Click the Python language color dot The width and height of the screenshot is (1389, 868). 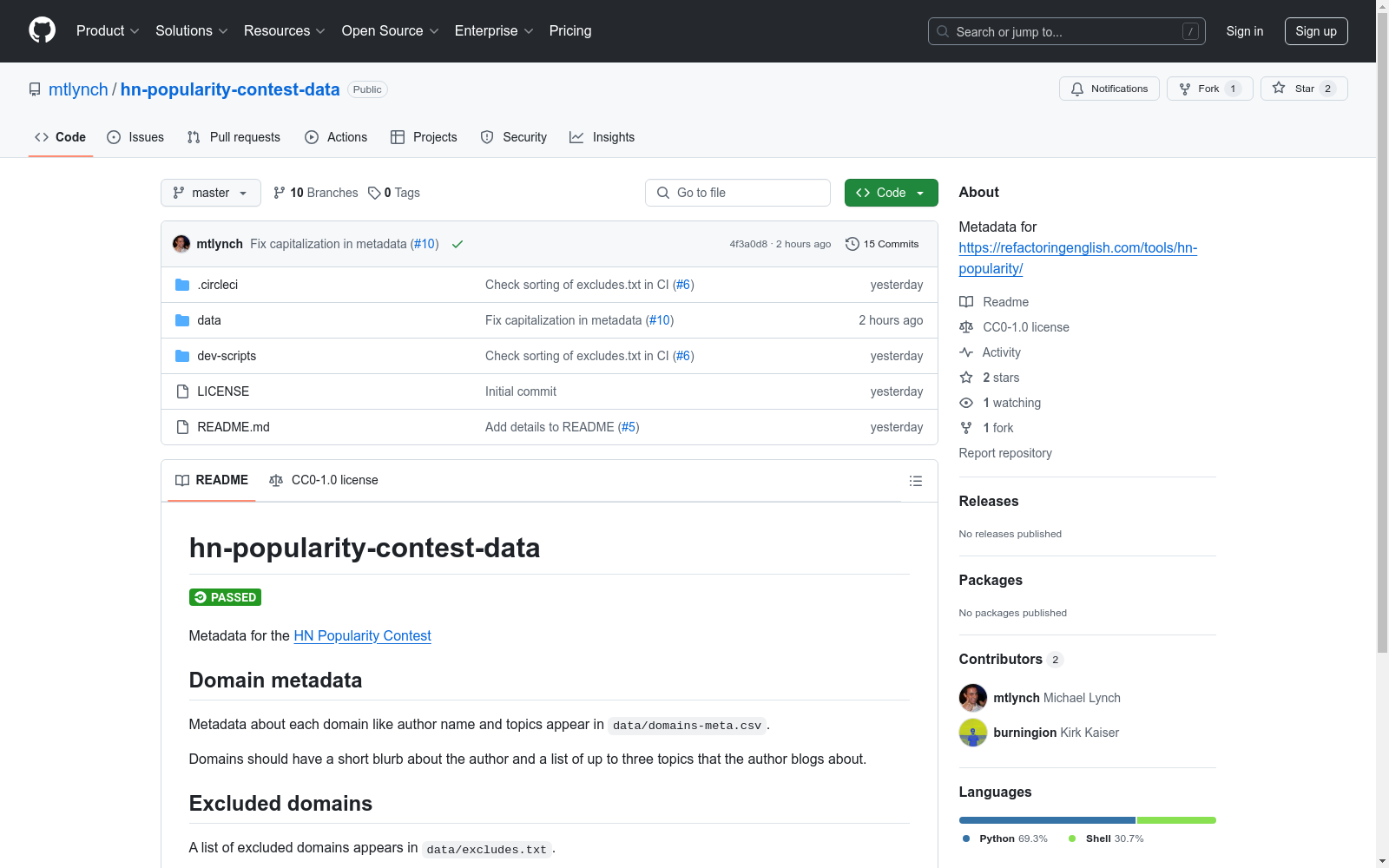point(966,838)
